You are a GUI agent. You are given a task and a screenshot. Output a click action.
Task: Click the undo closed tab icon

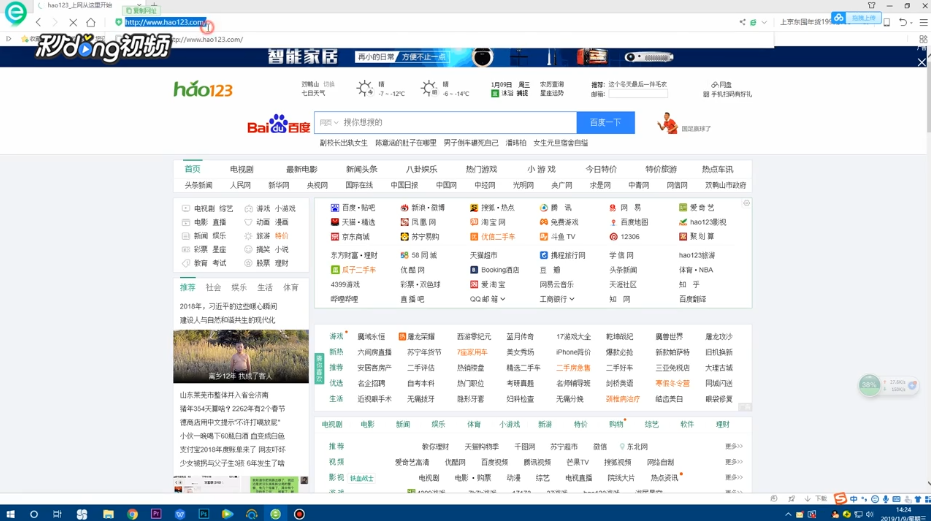click(x=903, y=22)
